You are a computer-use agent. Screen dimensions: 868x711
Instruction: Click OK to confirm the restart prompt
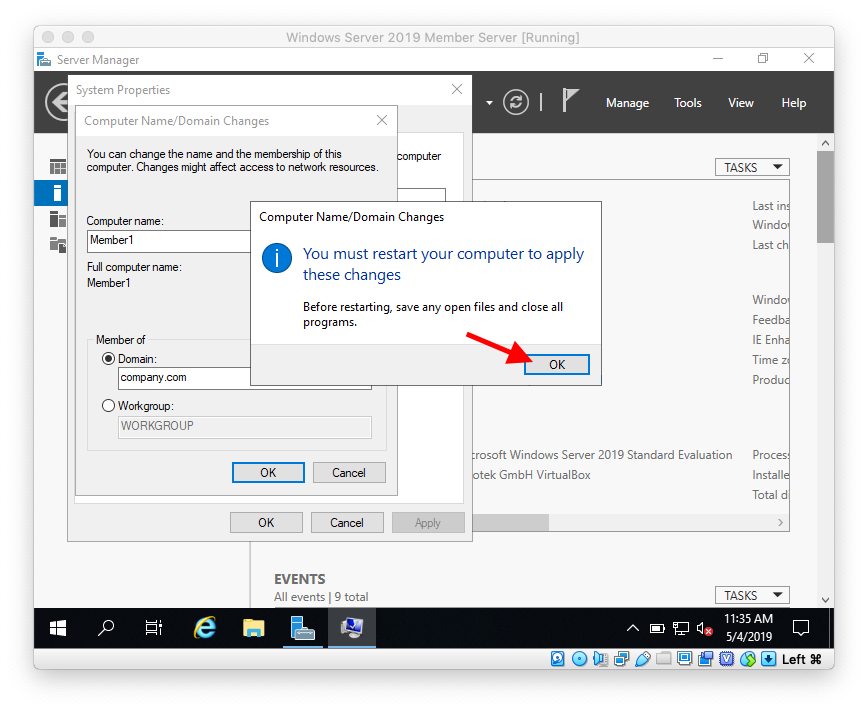pos(556,364)
